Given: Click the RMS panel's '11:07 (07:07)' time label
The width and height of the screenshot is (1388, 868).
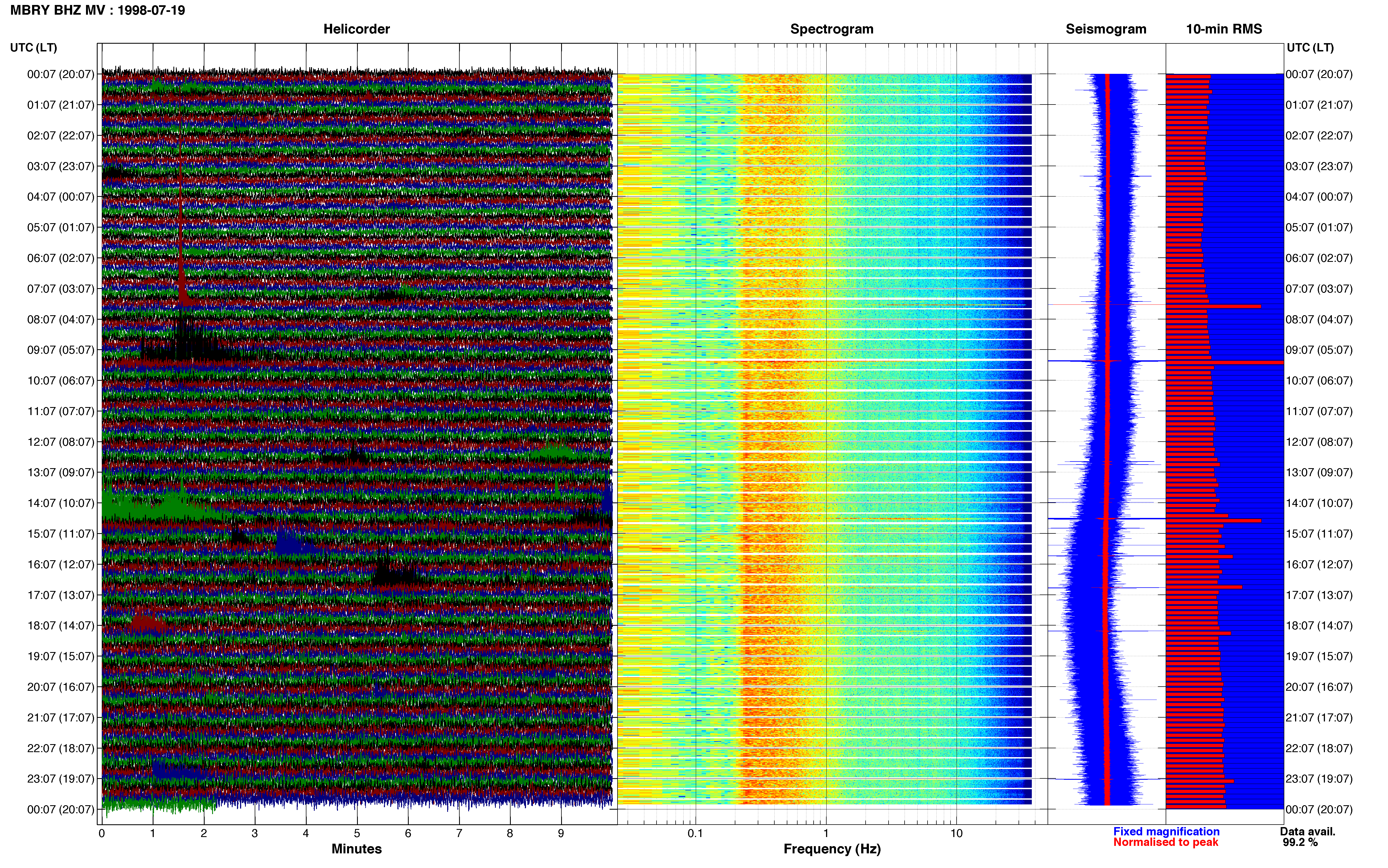Looking at the screenshot, I should pos(1319,412).
